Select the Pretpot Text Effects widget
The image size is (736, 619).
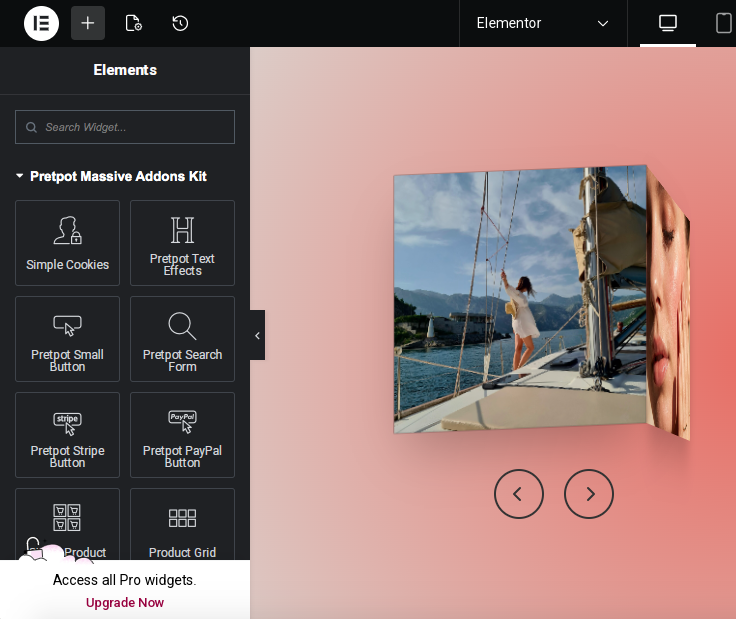182,243
